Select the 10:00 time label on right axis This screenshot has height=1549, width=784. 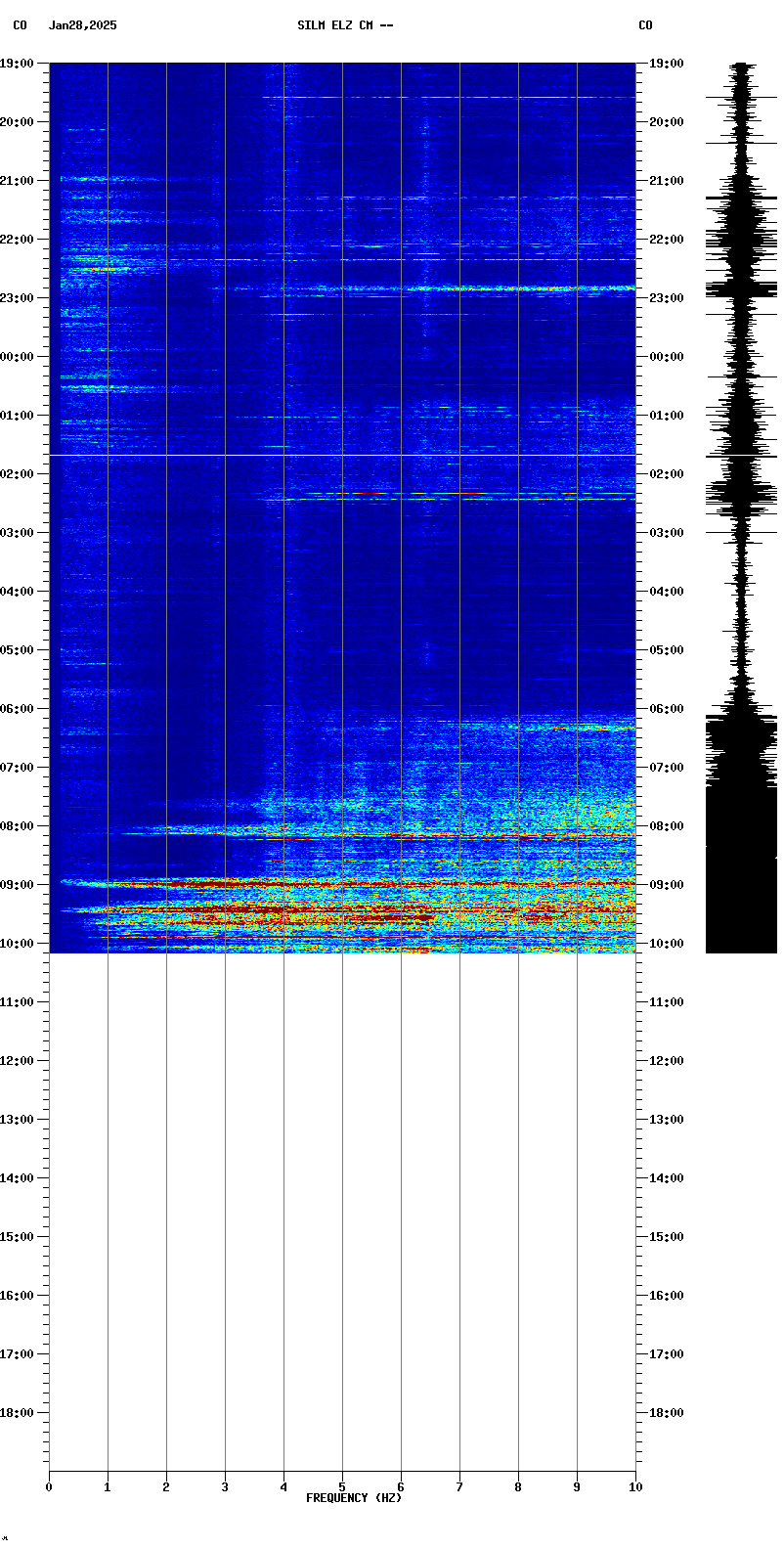[x=667, y=944]
